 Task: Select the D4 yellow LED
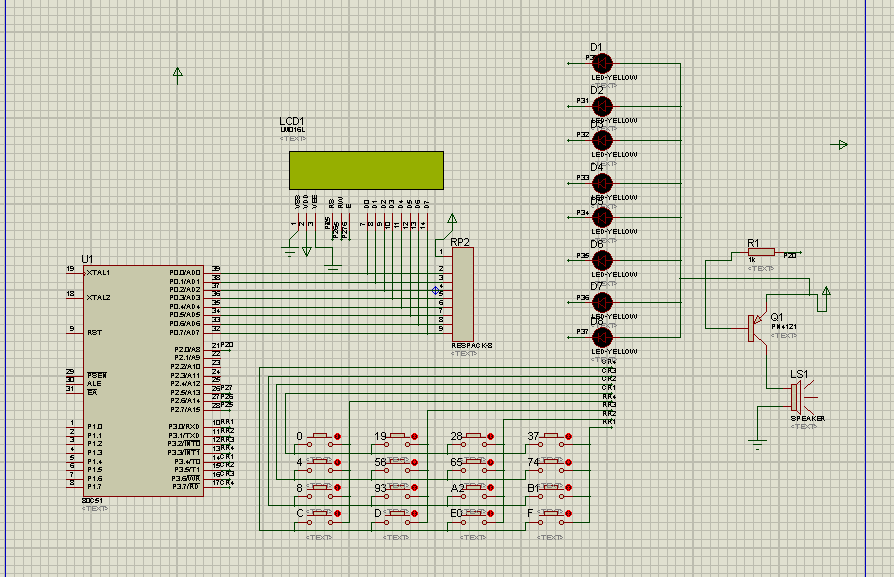[x=602, y=183]
